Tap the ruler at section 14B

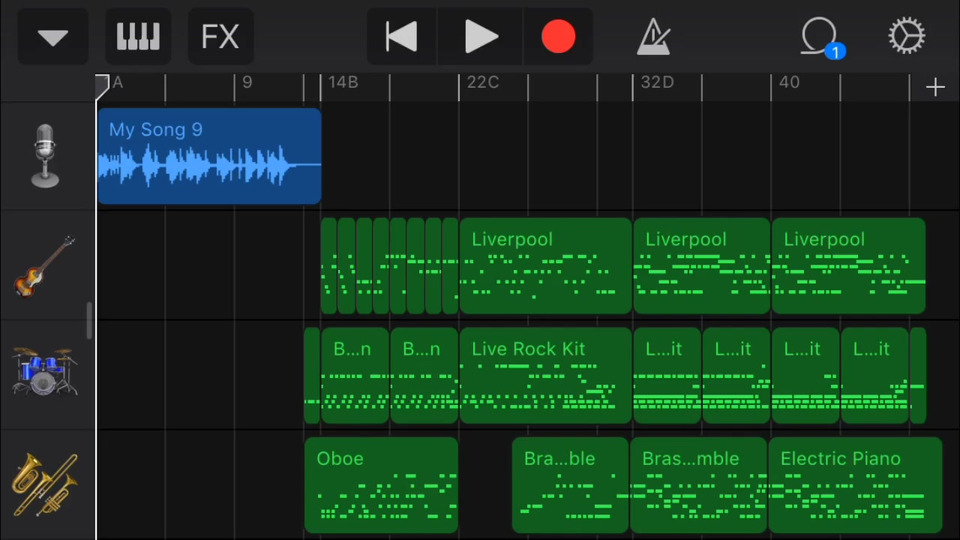tap(343, 83)
